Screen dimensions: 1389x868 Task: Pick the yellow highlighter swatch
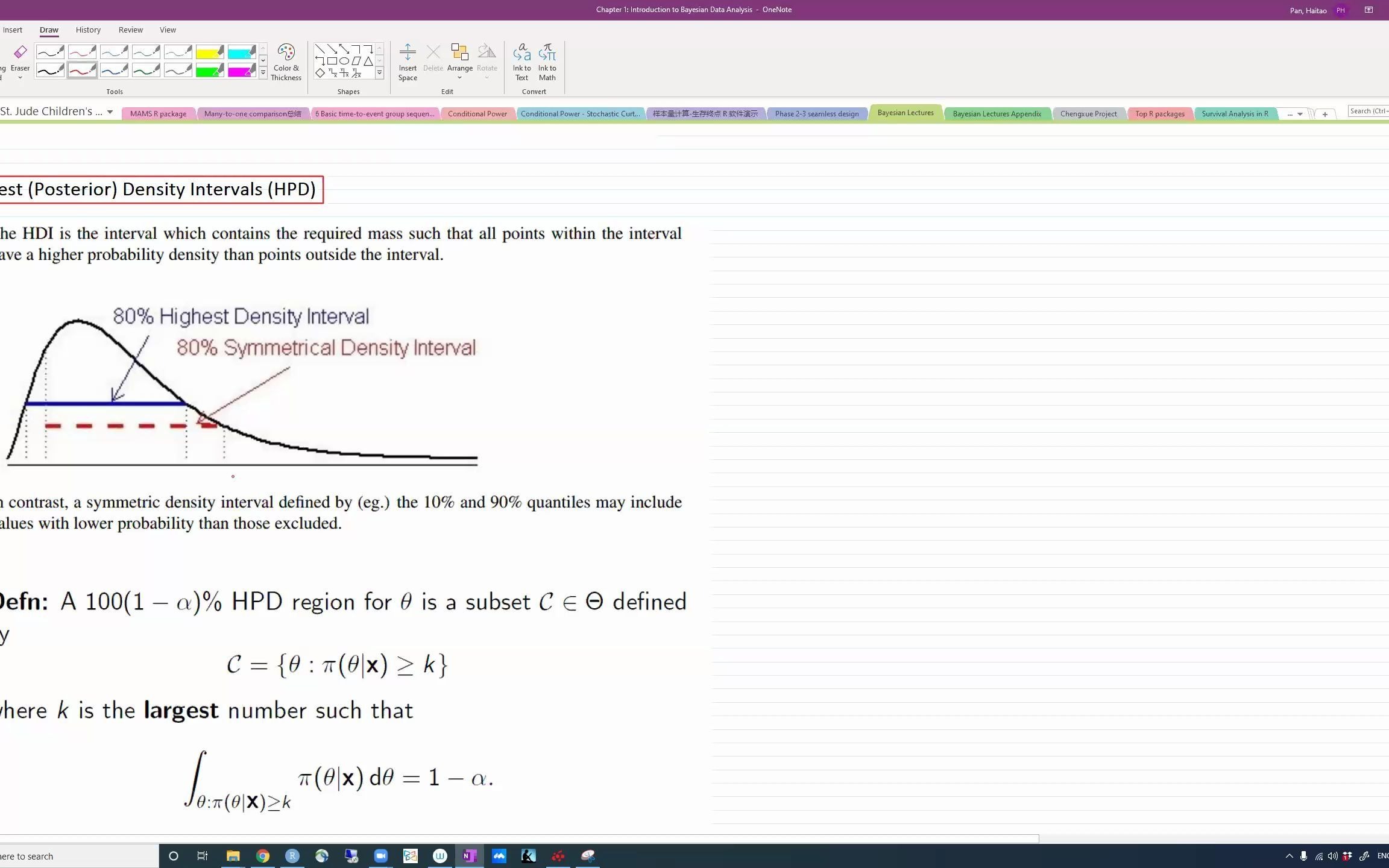click(209, 52)
